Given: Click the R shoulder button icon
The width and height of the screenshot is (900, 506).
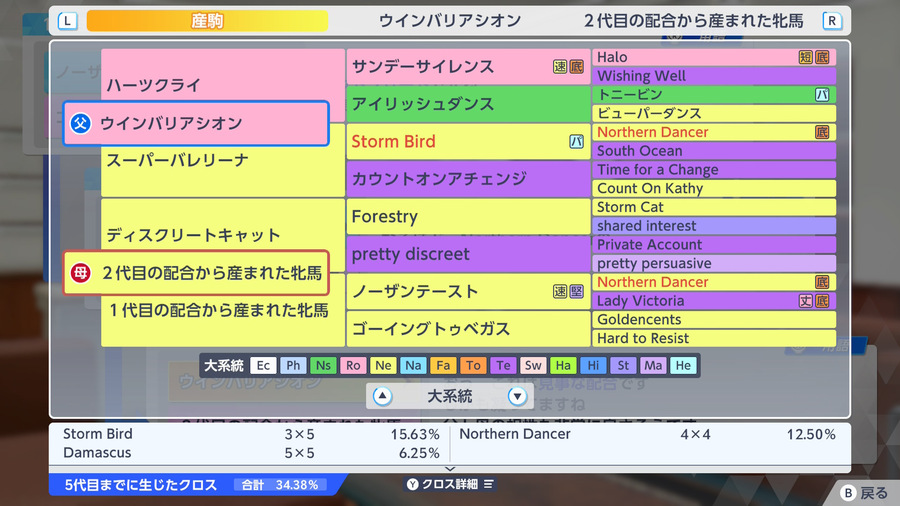Looking at the screenshot, I should [x=832, y=21].
